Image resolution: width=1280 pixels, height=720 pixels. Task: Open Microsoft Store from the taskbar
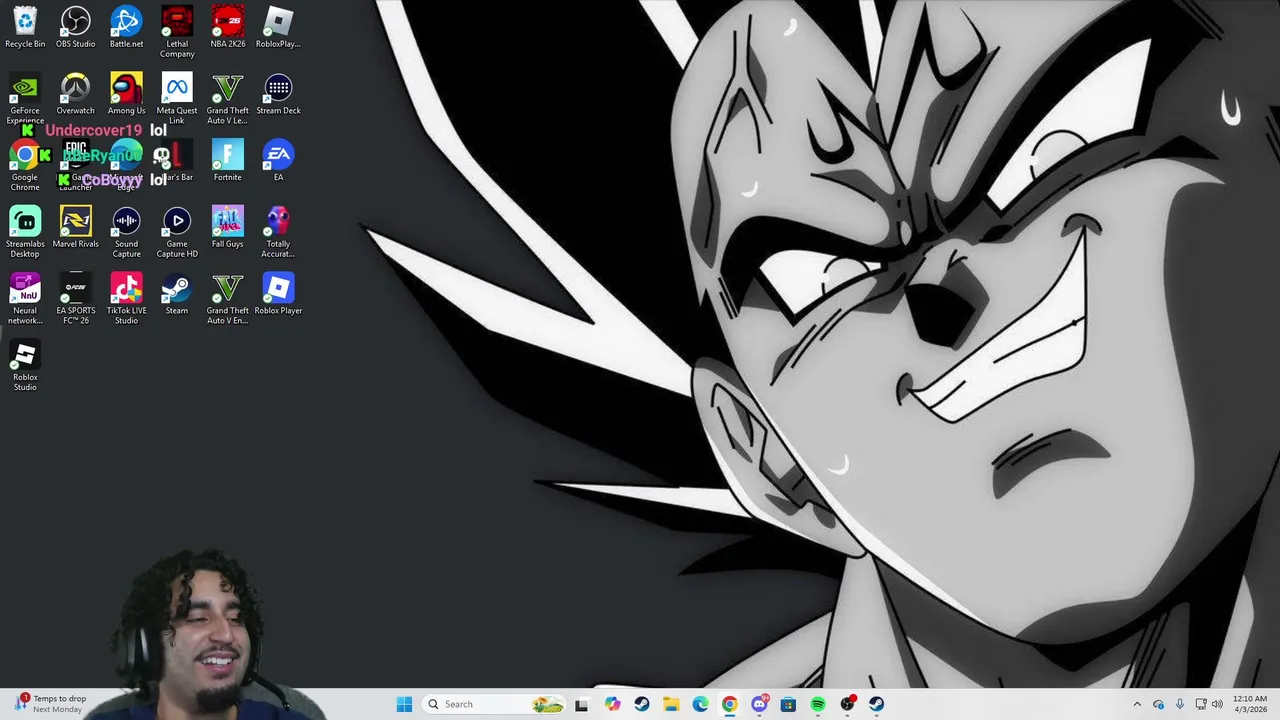click(788, 704)
